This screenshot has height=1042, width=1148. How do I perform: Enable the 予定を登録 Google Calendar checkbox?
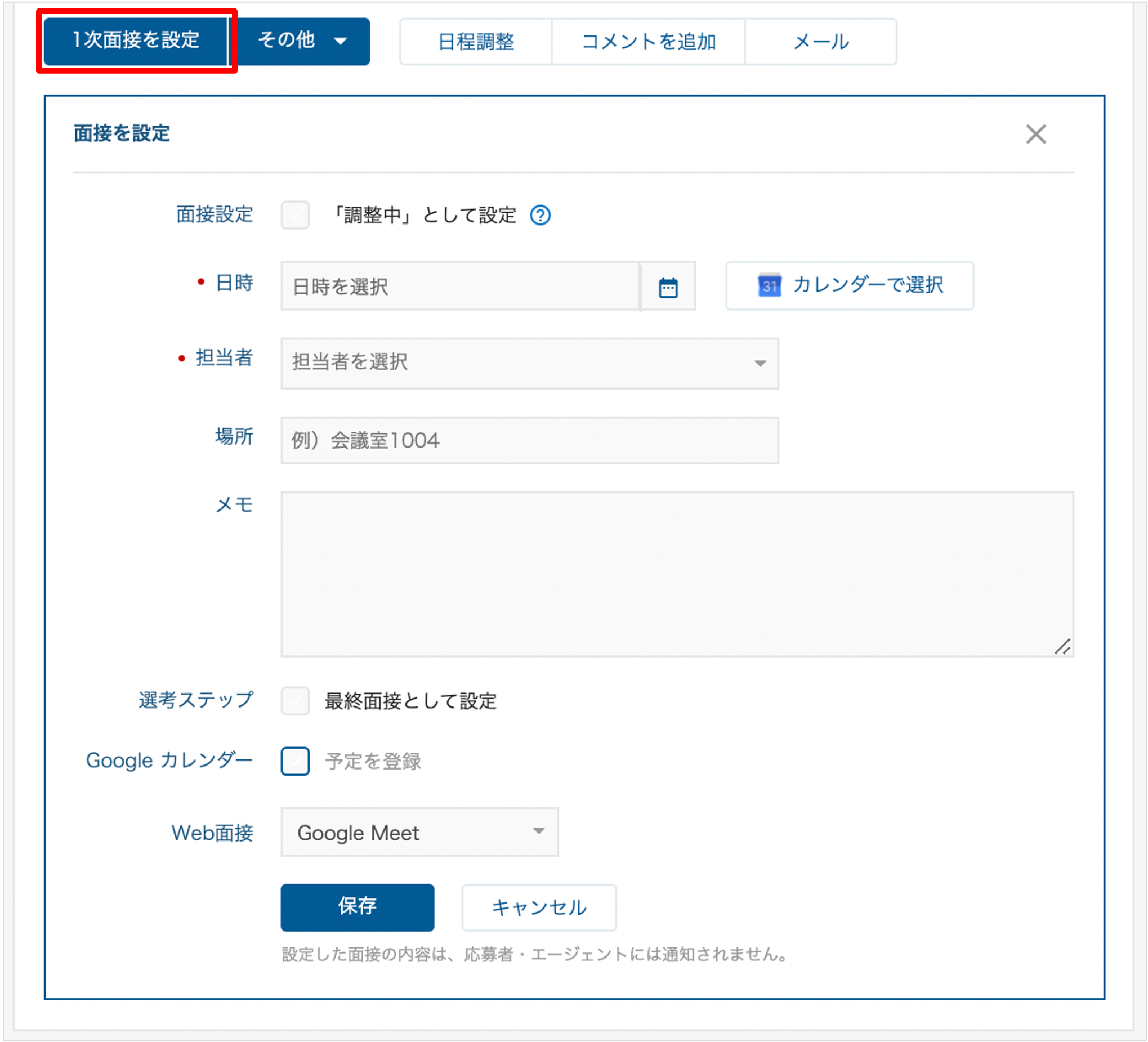click(295, 761)
